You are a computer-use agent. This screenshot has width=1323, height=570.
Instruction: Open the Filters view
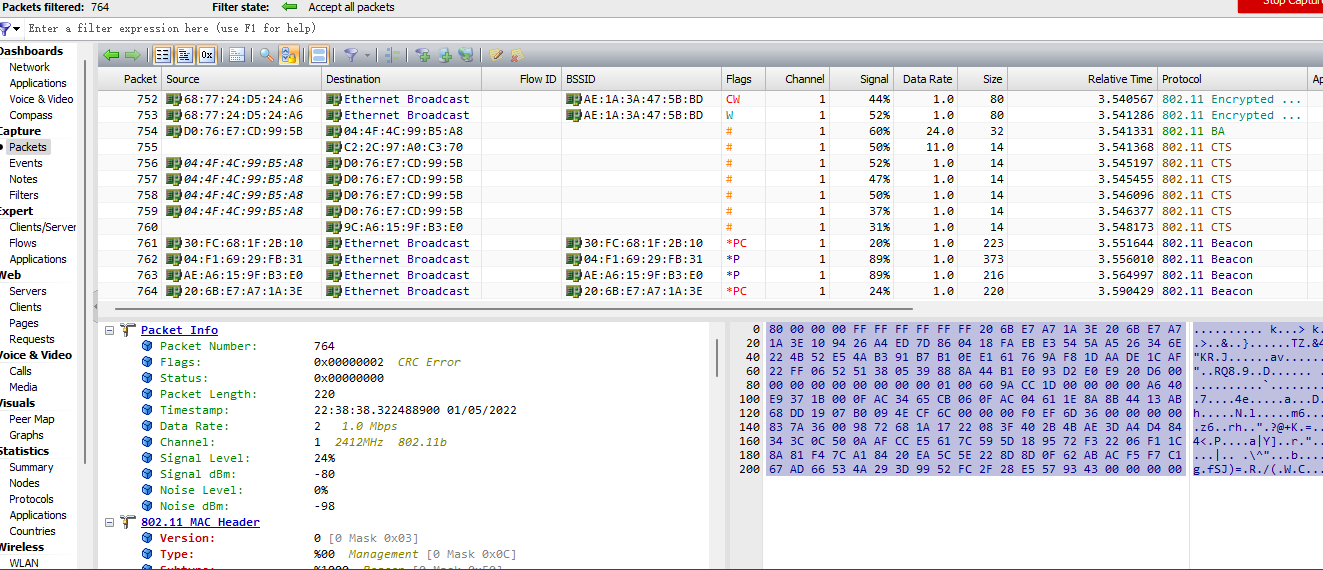pyautogui.click(x=24, y=195)
